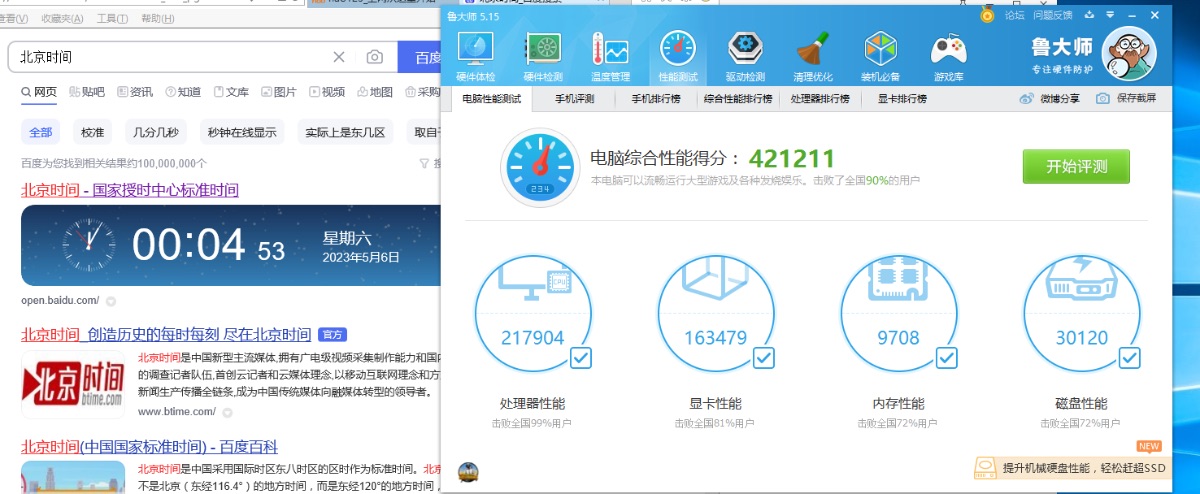
Task: Click the gold medal icon in title bar
Action: pyautogui.click(x=987, y=15)
